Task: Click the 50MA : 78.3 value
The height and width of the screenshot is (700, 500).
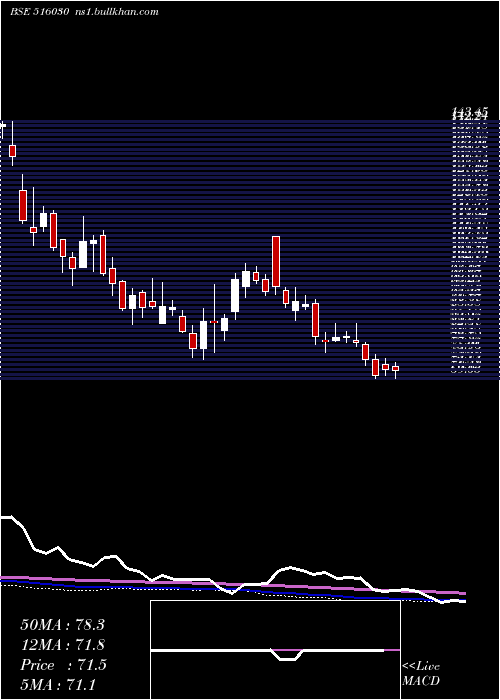Action: 62,625
